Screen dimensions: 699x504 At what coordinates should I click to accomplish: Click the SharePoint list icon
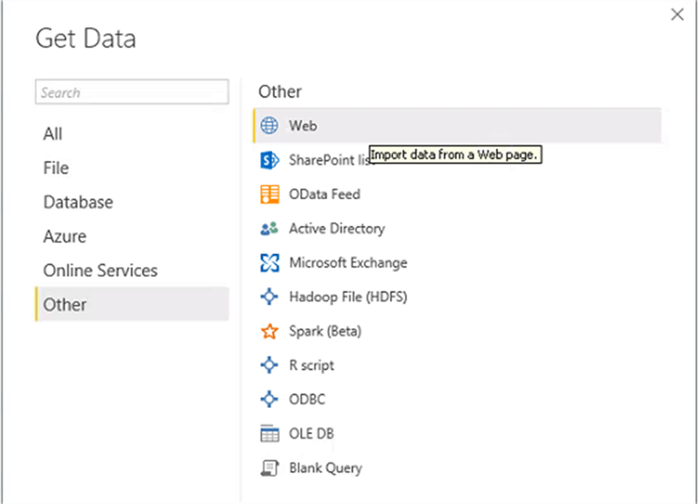(269, 160)
